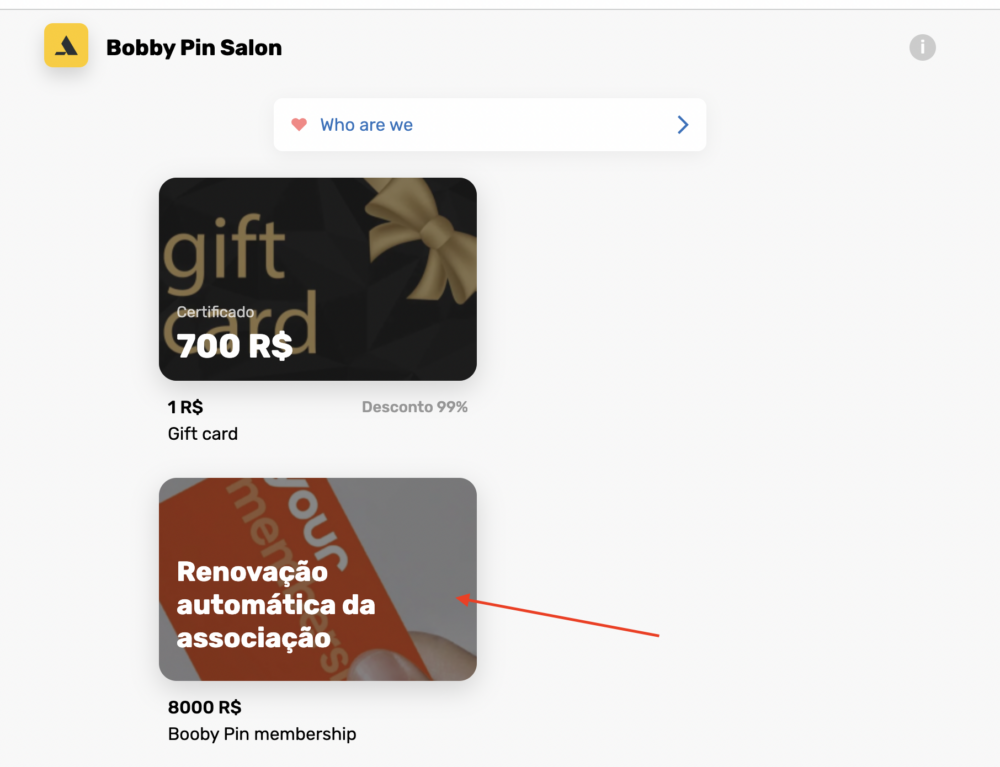Click the "700 R$" certificate amount
This screenshot has height=767, width=1000.
point(234,346)
